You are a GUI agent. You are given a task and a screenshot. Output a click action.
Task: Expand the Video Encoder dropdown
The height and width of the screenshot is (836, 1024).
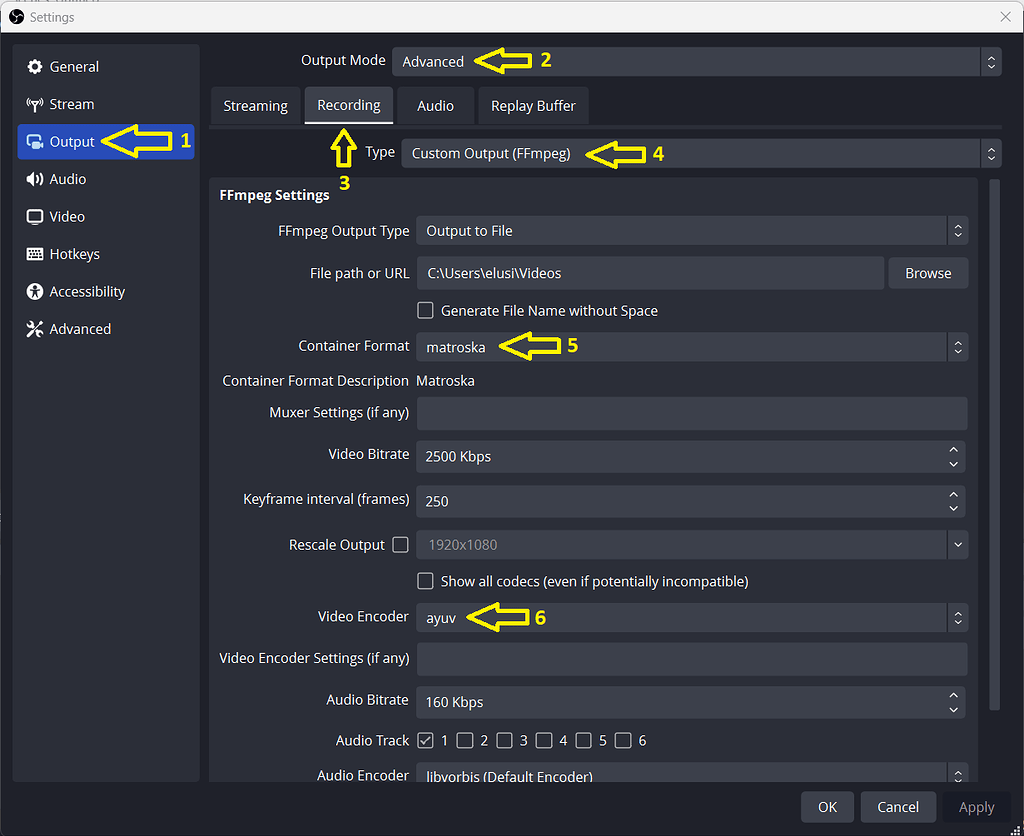[692, 617]
